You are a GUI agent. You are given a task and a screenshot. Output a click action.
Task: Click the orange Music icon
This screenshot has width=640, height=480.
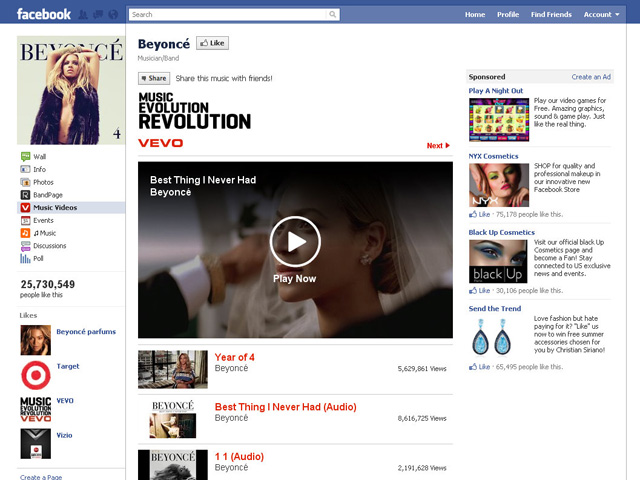25,233
